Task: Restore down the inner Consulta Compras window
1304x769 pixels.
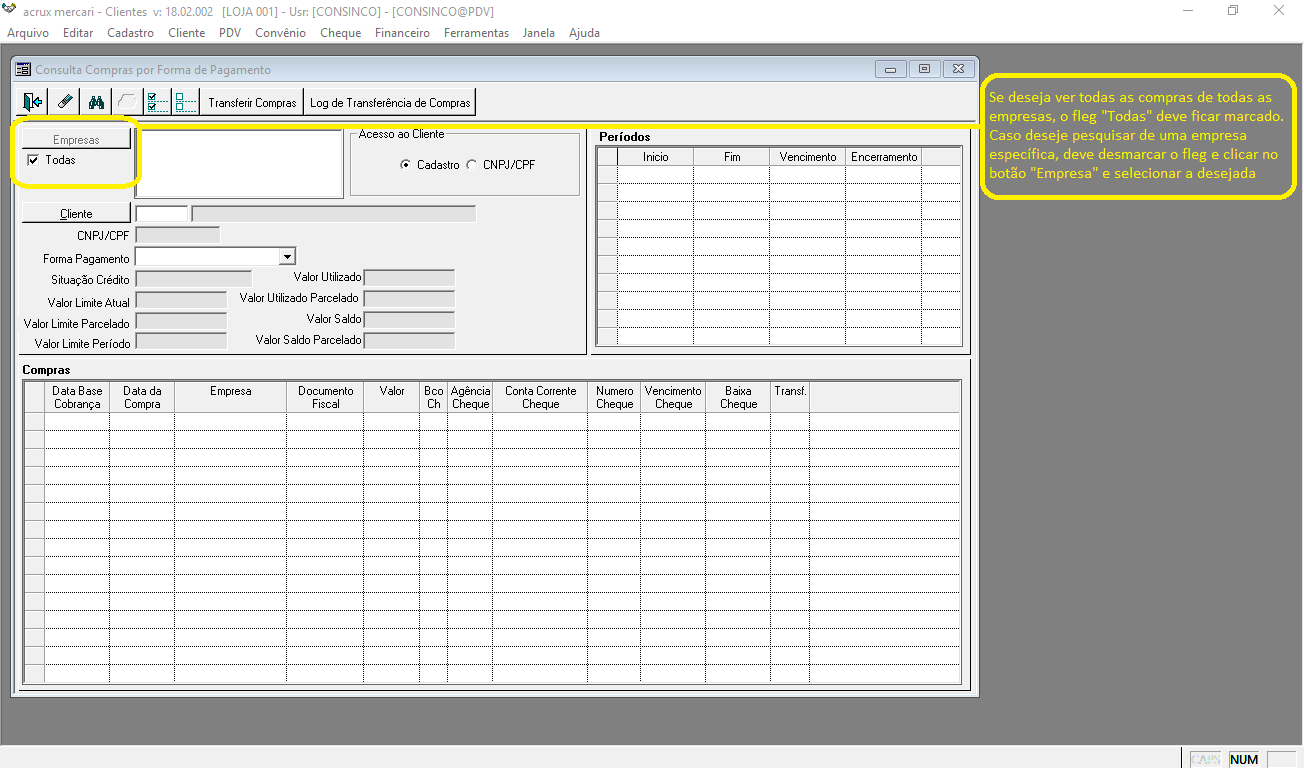Action: point(925,69)
